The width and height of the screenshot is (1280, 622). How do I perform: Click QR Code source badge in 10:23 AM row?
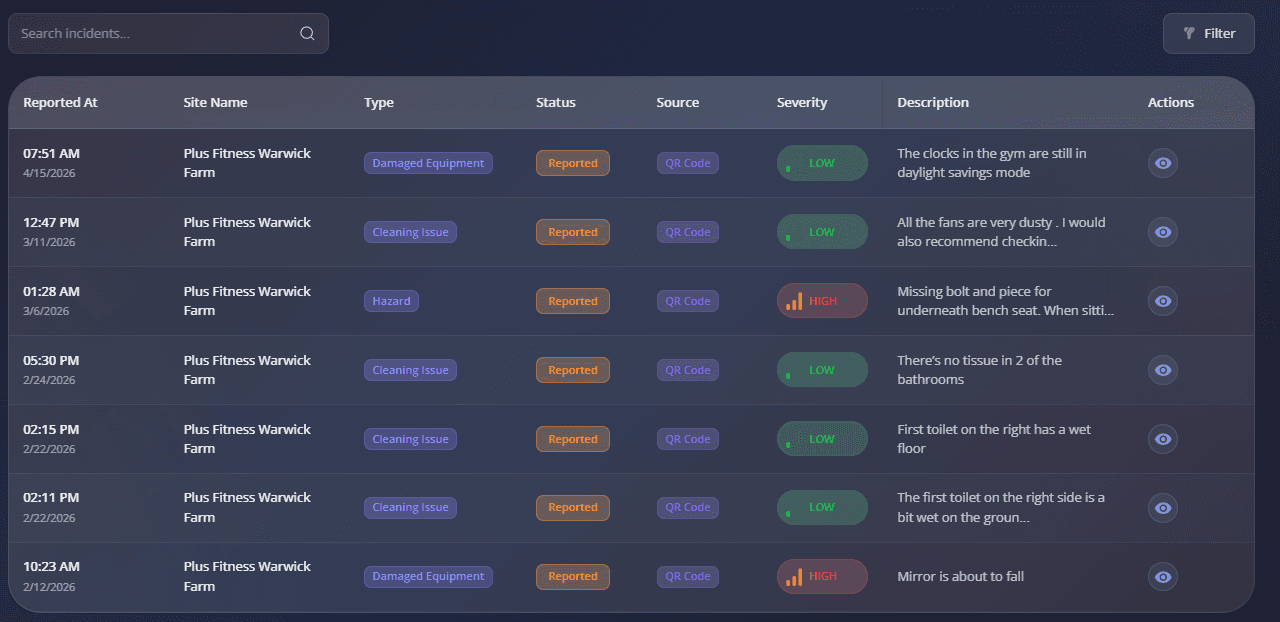pos(688,576)
